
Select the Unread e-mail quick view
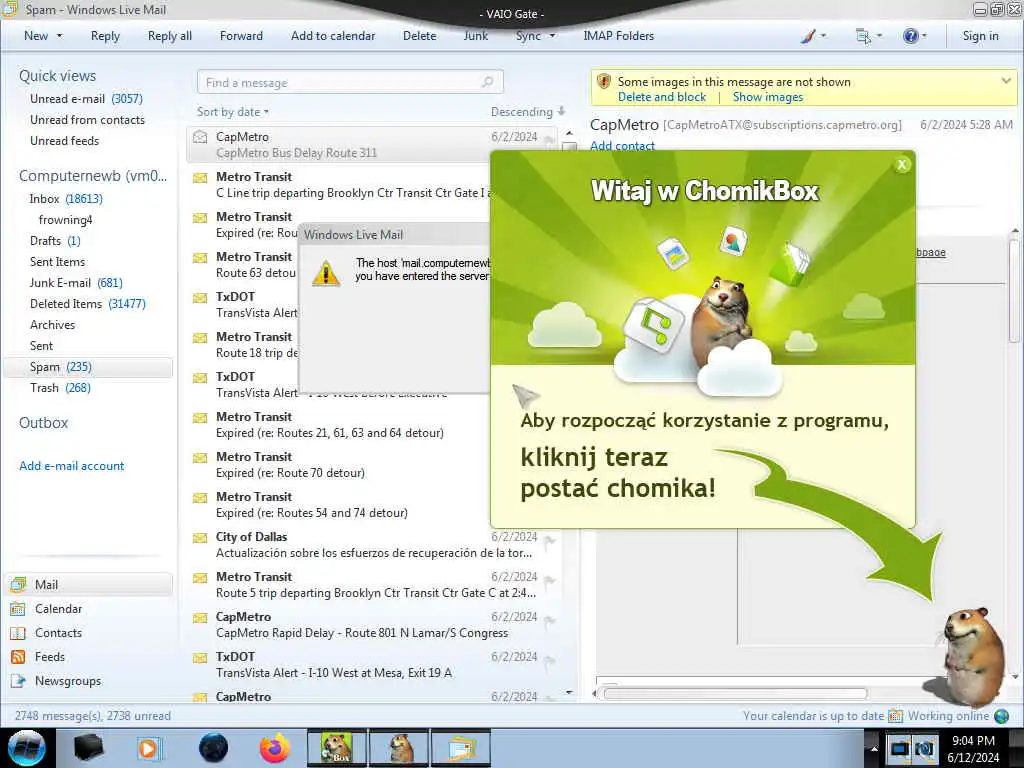[x=86, y=99]
